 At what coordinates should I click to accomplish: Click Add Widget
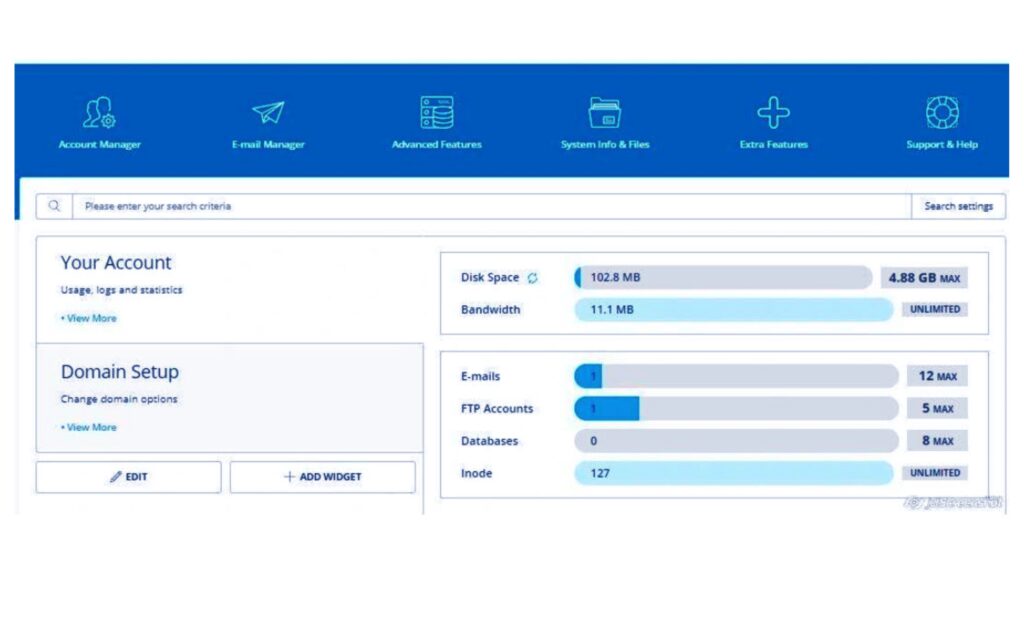tap(322, 477)
